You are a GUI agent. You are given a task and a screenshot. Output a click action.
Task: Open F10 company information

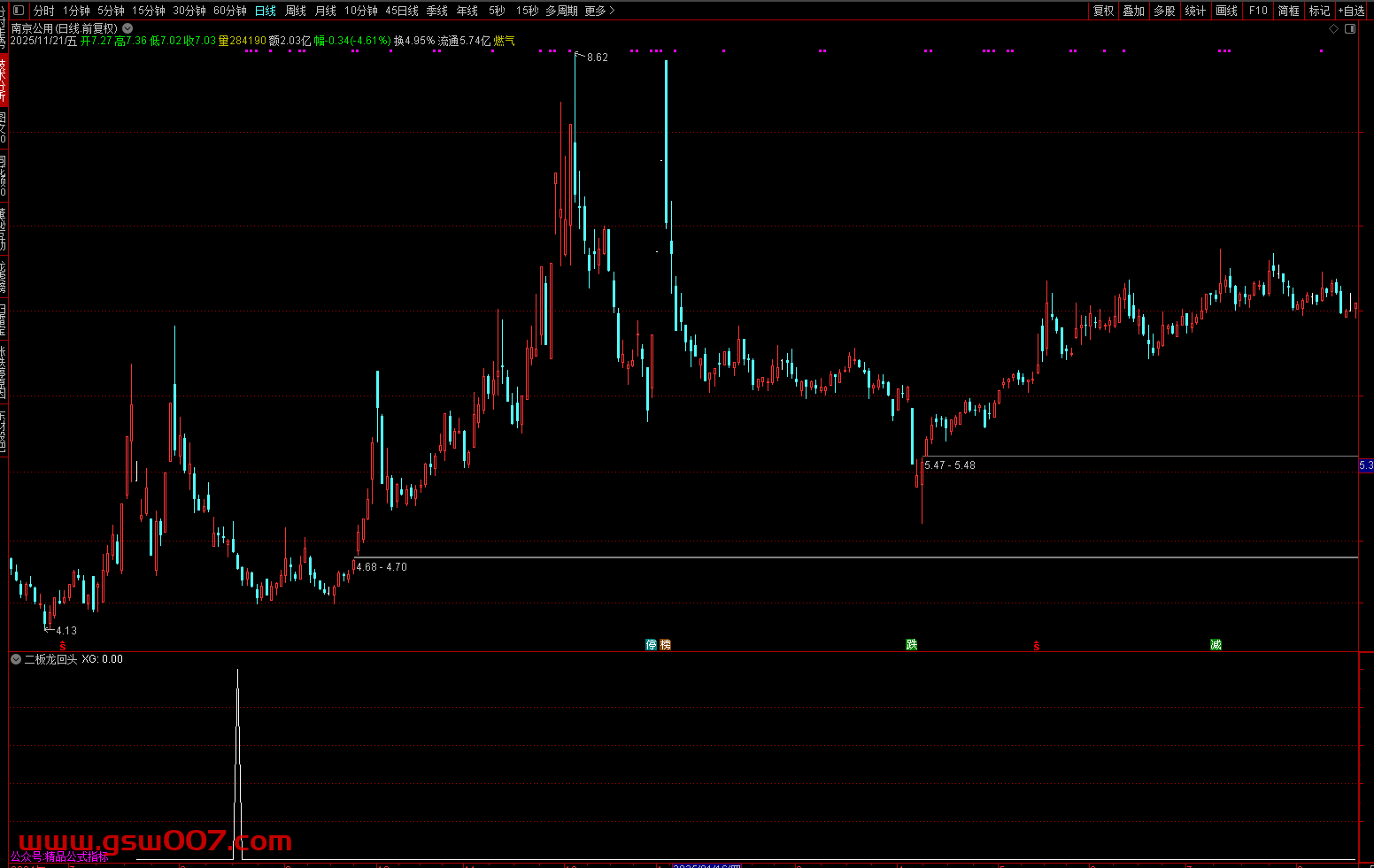pos(1258,11)
